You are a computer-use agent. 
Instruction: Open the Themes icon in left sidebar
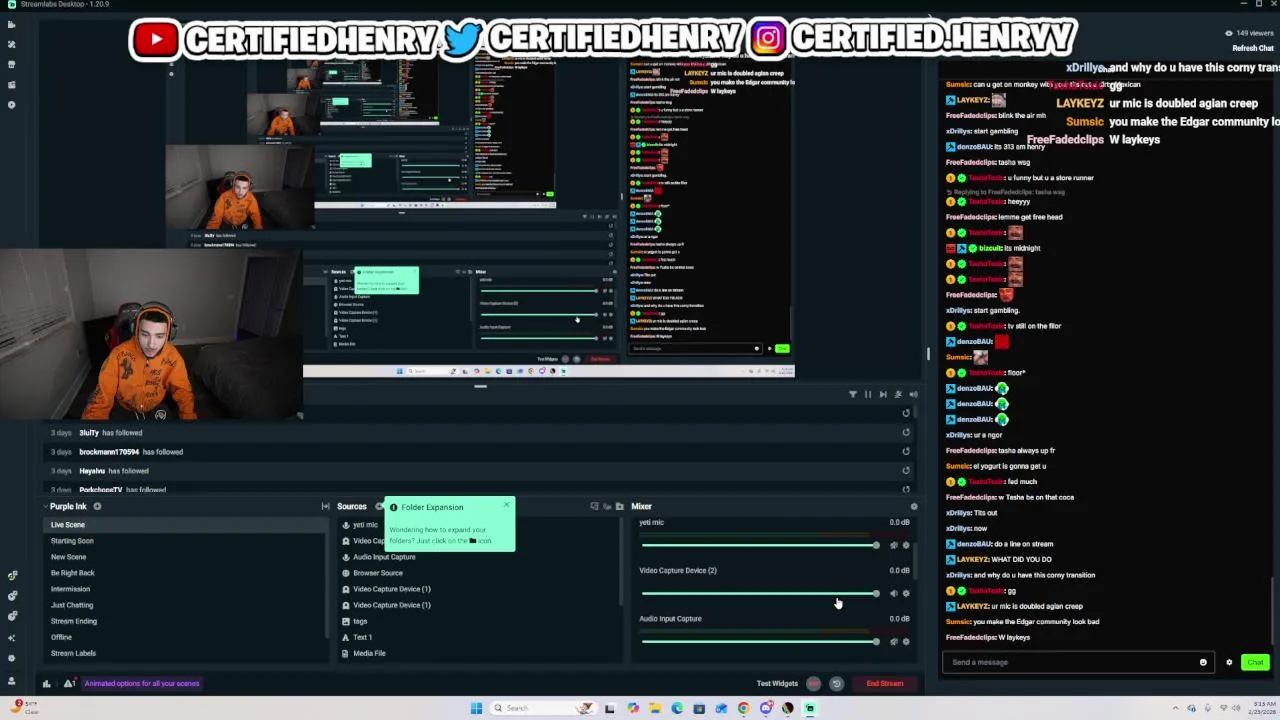[11, 45]
